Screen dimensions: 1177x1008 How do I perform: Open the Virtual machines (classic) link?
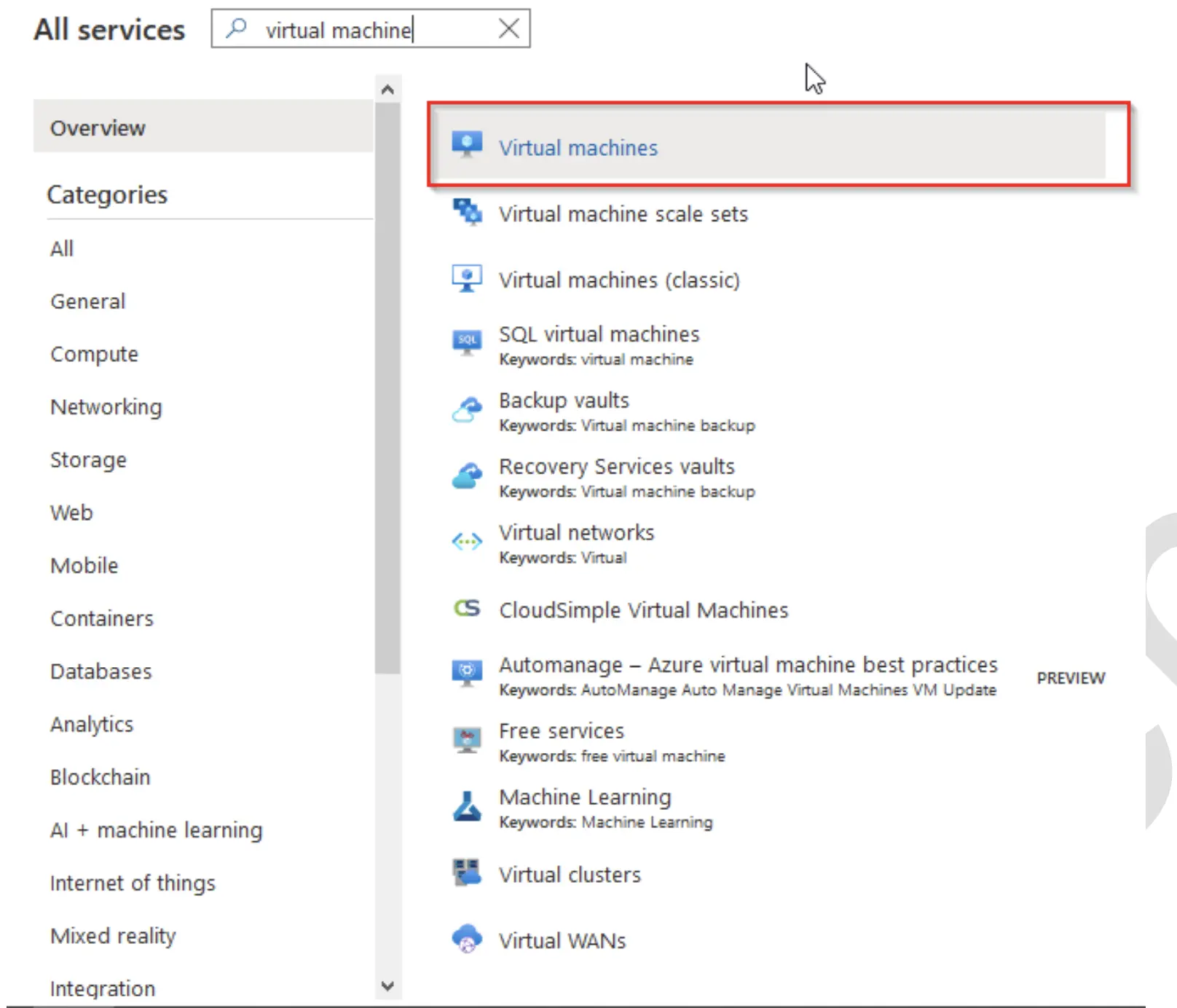[618, 280]
